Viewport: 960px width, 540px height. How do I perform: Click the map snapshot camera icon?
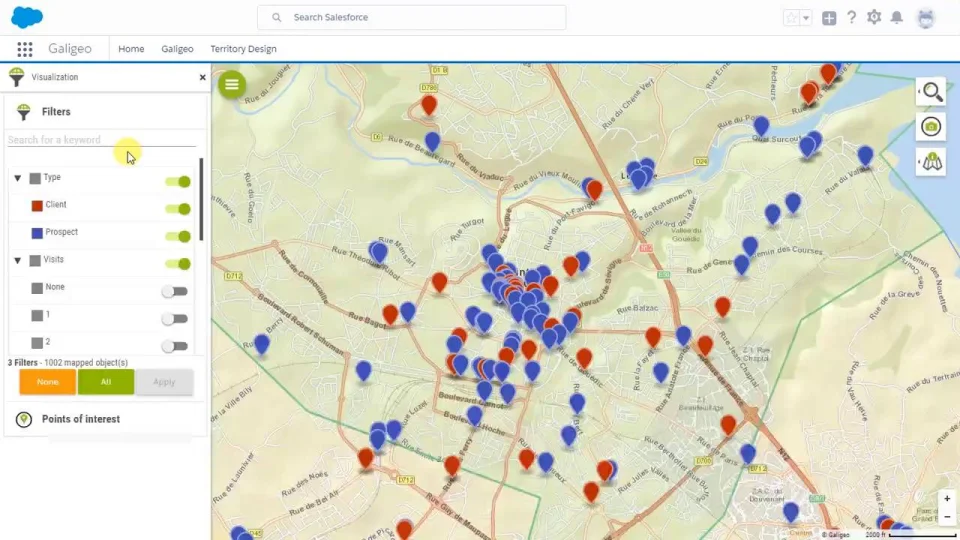point(931,126)
